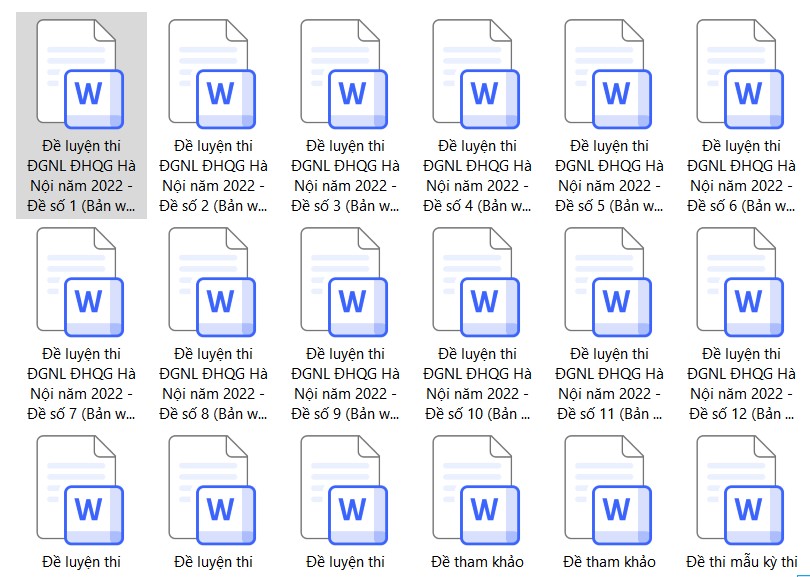Click the Đề số 2 document icon
The image size is (810, 577).
pos(212,73)
